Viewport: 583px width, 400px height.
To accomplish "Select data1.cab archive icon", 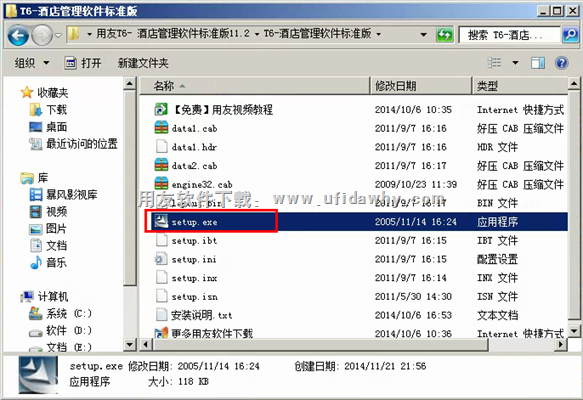I will (x=161, y=128).
